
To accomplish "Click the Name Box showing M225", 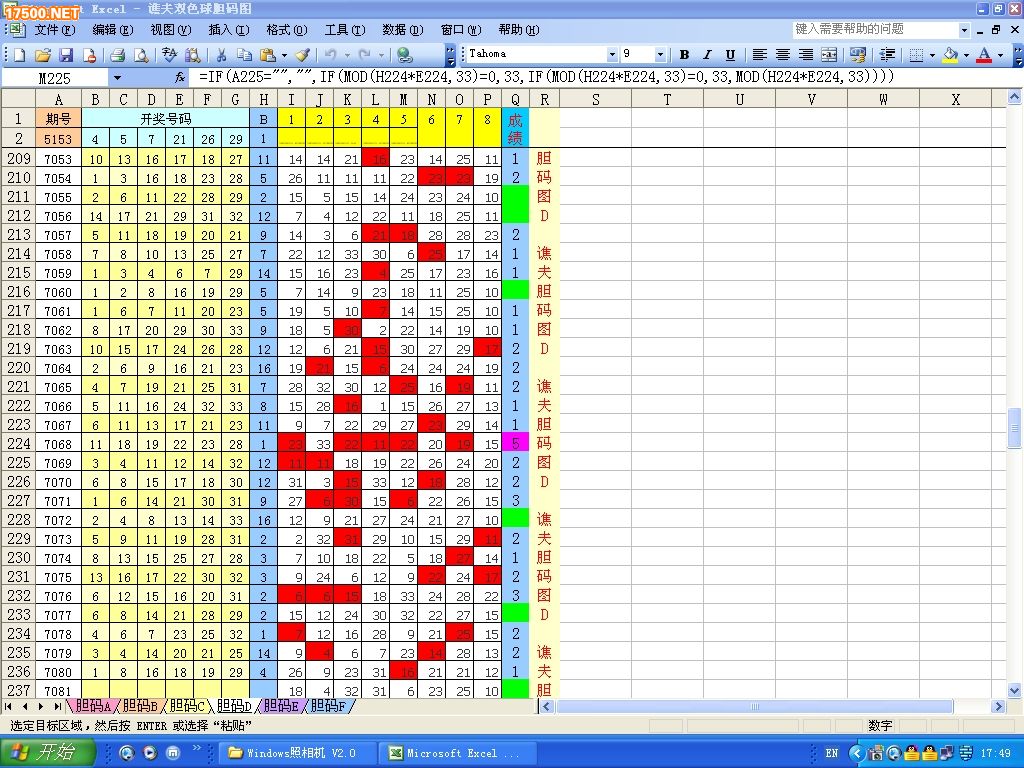I will click(55, 78).
